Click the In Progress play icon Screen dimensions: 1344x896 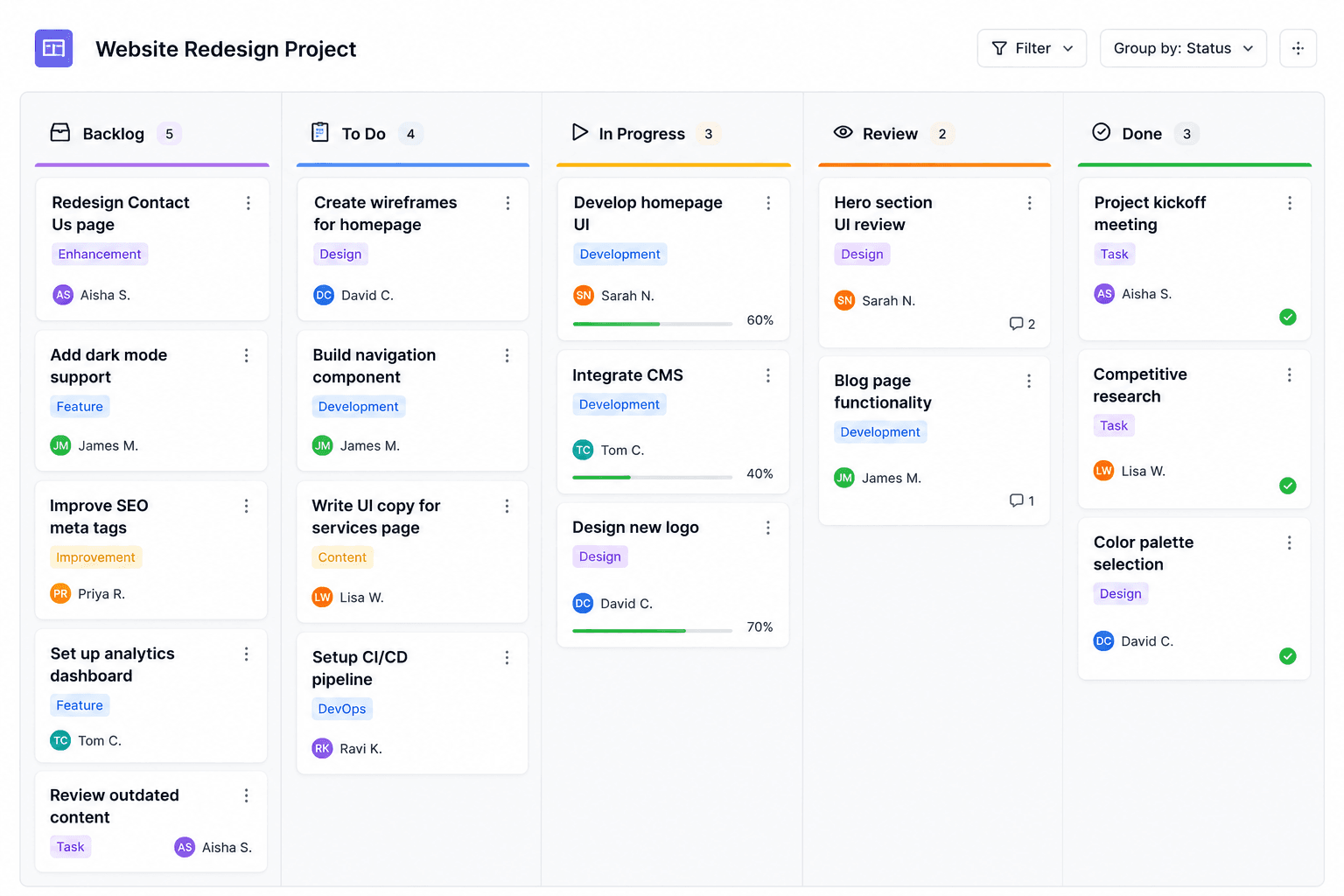coord(580,133)
